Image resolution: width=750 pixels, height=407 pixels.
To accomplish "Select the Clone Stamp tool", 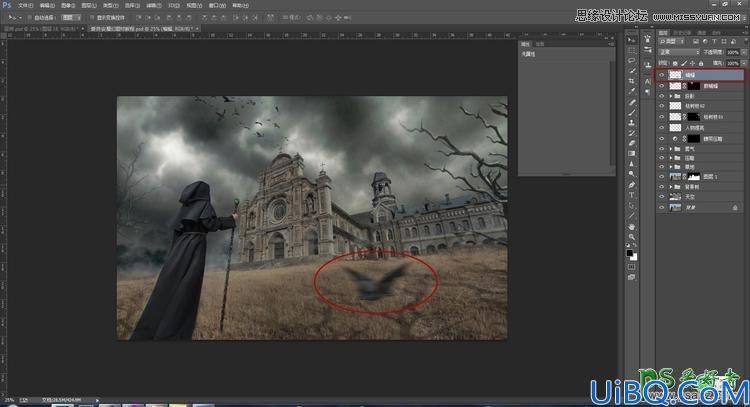I will (631, 123).
